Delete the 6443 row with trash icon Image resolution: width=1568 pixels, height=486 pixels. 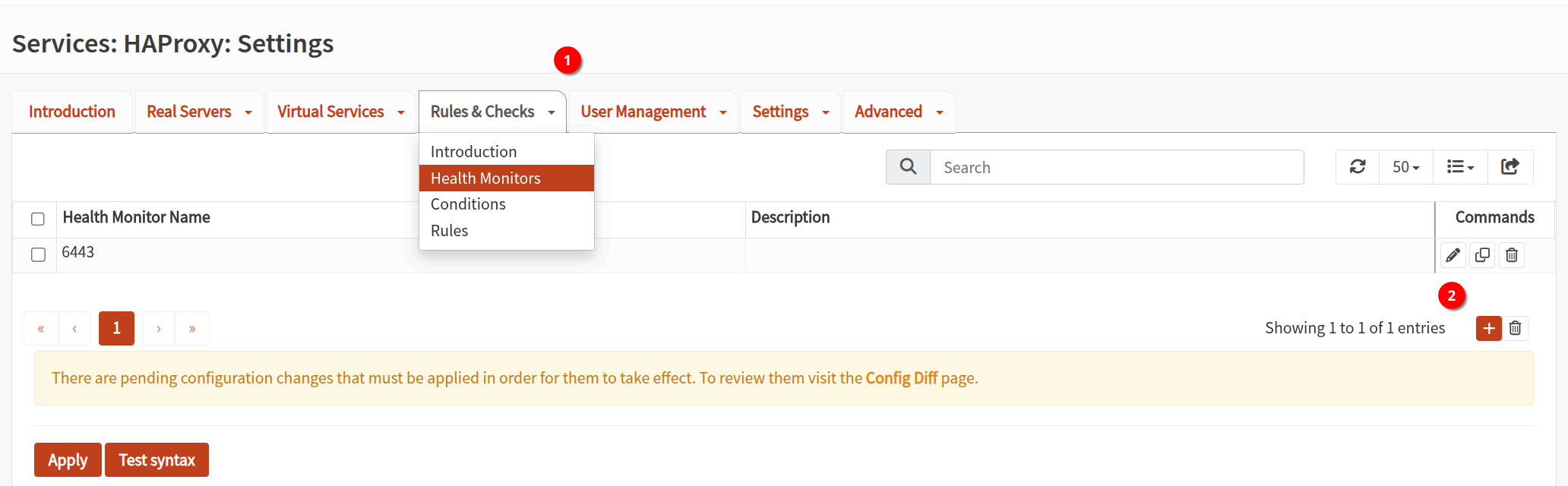(x=1512, y=255)
